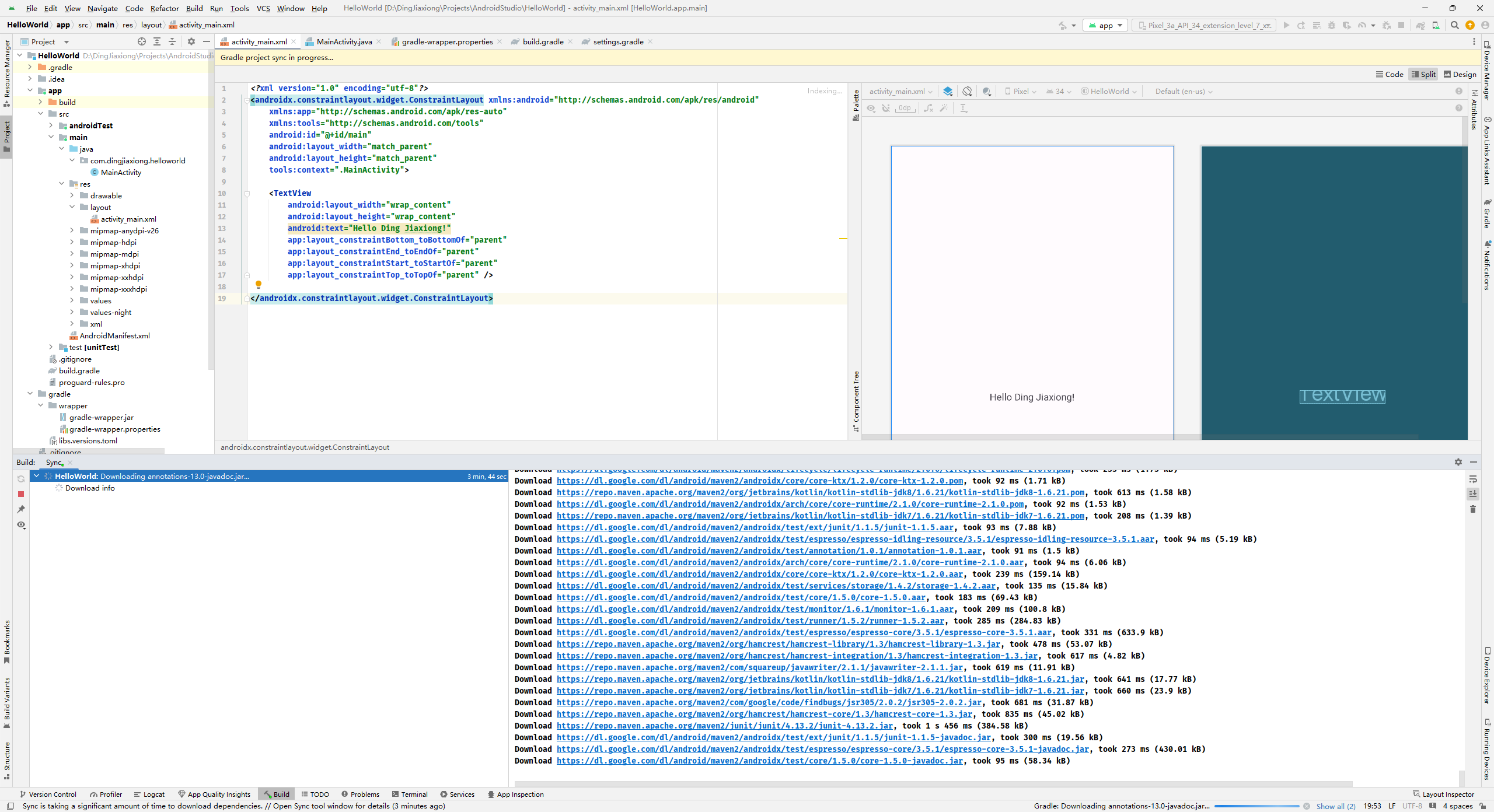Click the Night Mode icon in design toolbar

(986, 92)
